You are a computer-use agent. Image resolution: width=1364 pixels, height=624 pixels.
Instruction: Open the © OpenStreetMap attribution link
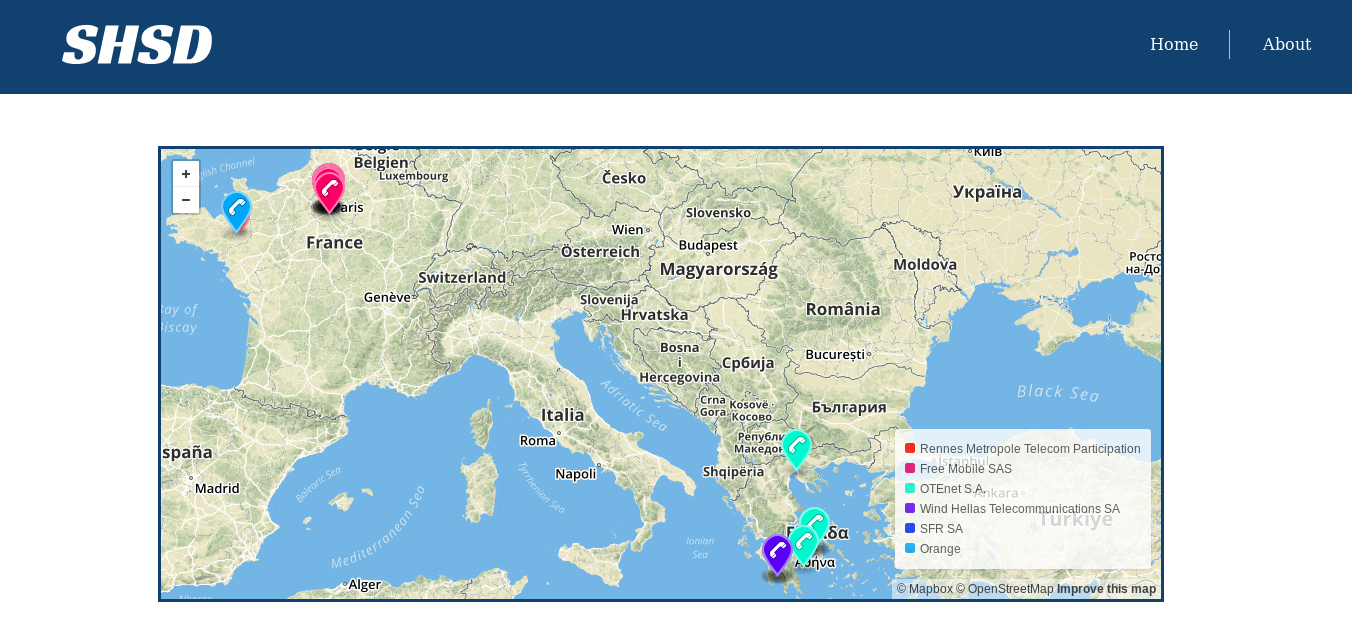pyautogui.click(x=1005, y=589)
